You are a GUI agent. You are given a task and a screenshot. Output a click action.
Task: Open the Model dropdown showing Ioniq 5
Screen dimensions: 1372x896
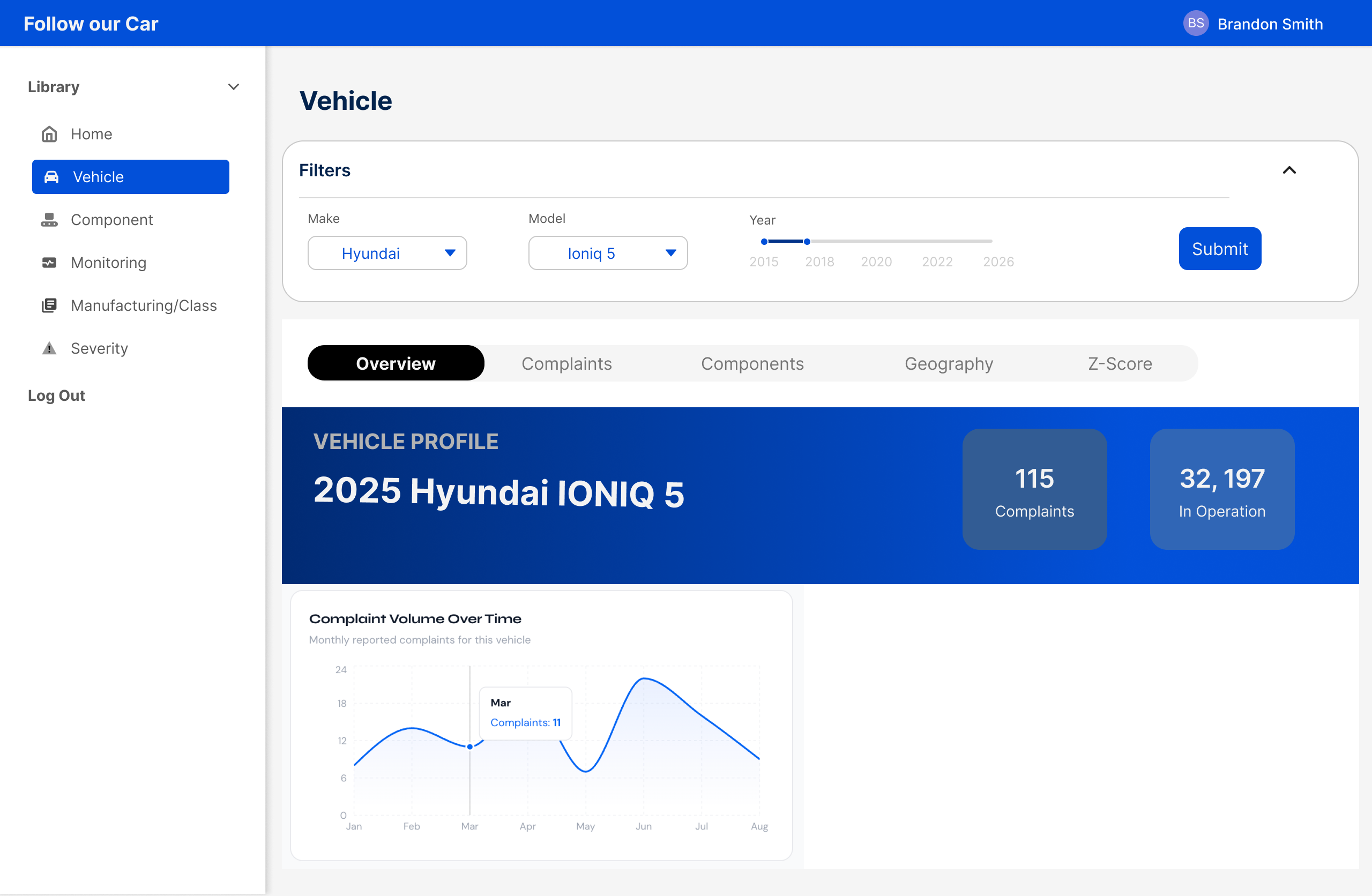(608, 253)
